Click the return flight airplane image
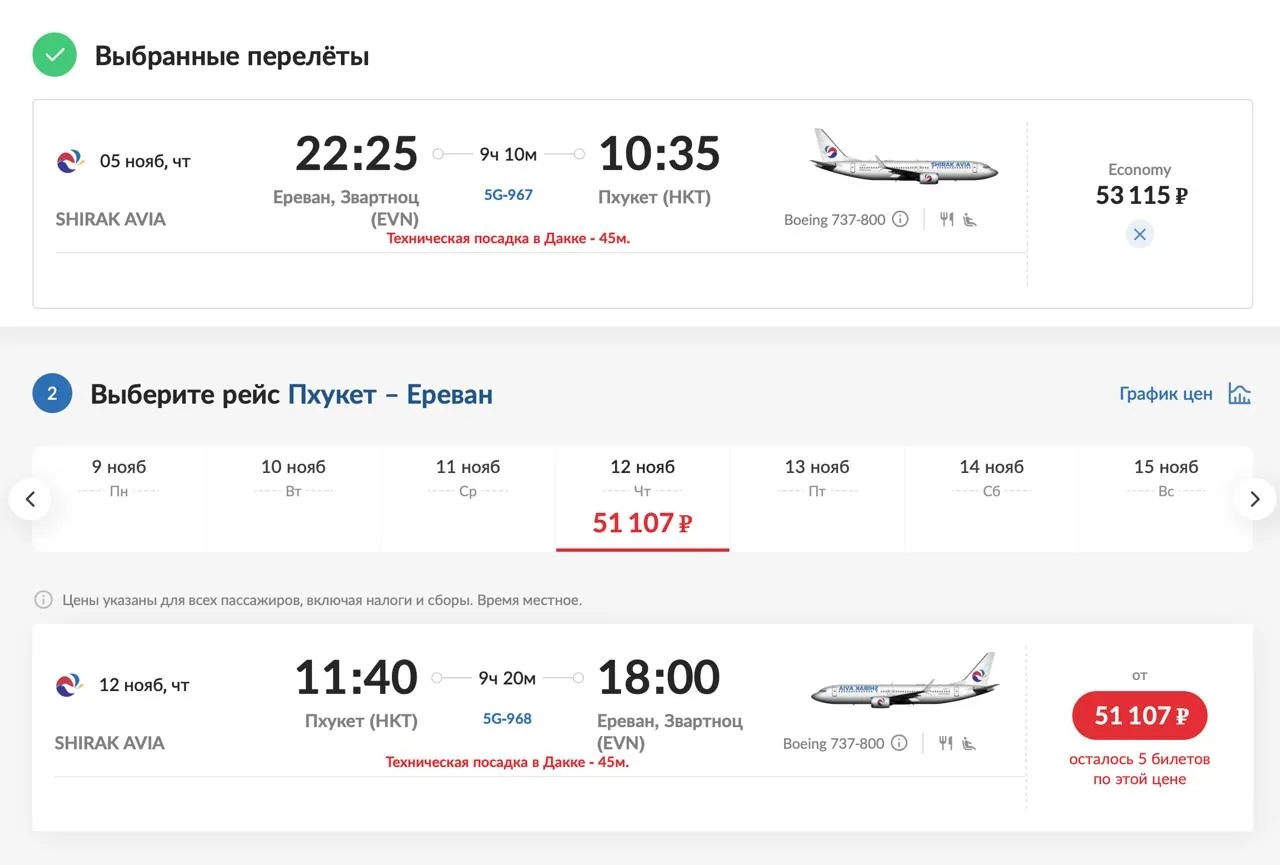 pos(905,680)
